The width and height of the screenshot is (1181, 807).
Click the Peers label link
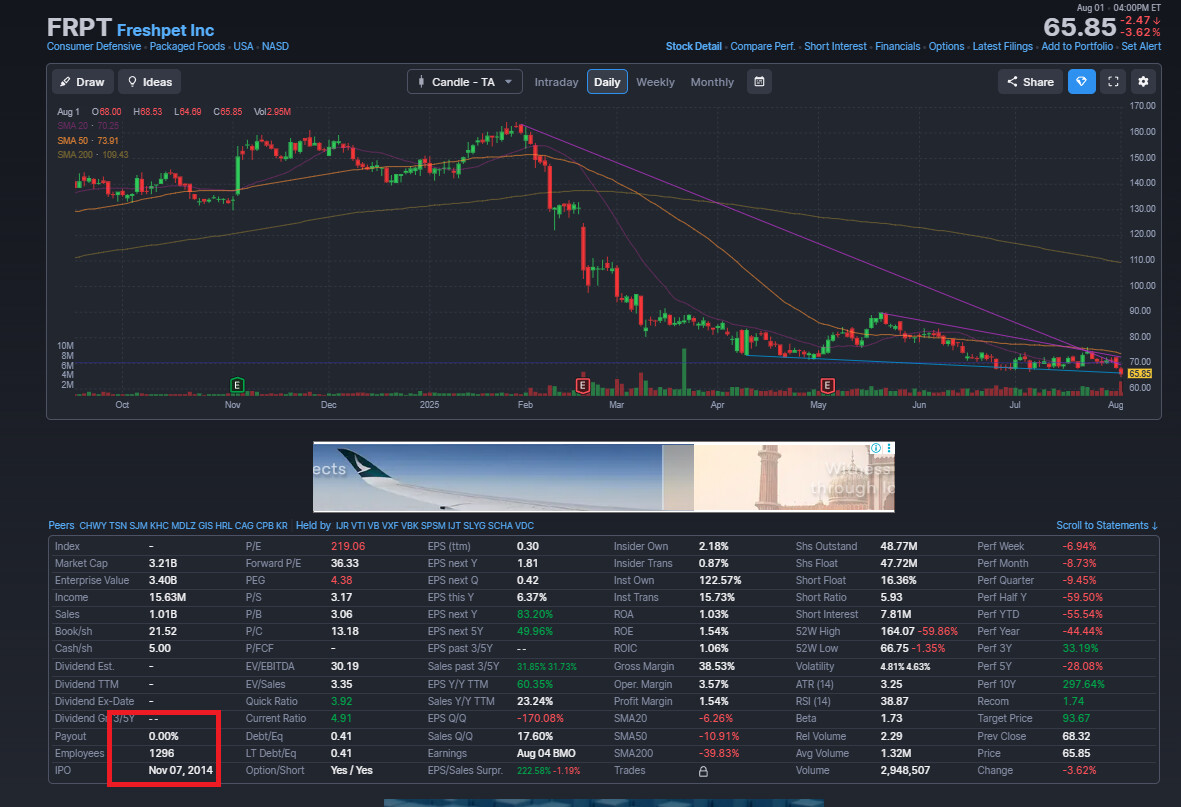pos(61,526)
